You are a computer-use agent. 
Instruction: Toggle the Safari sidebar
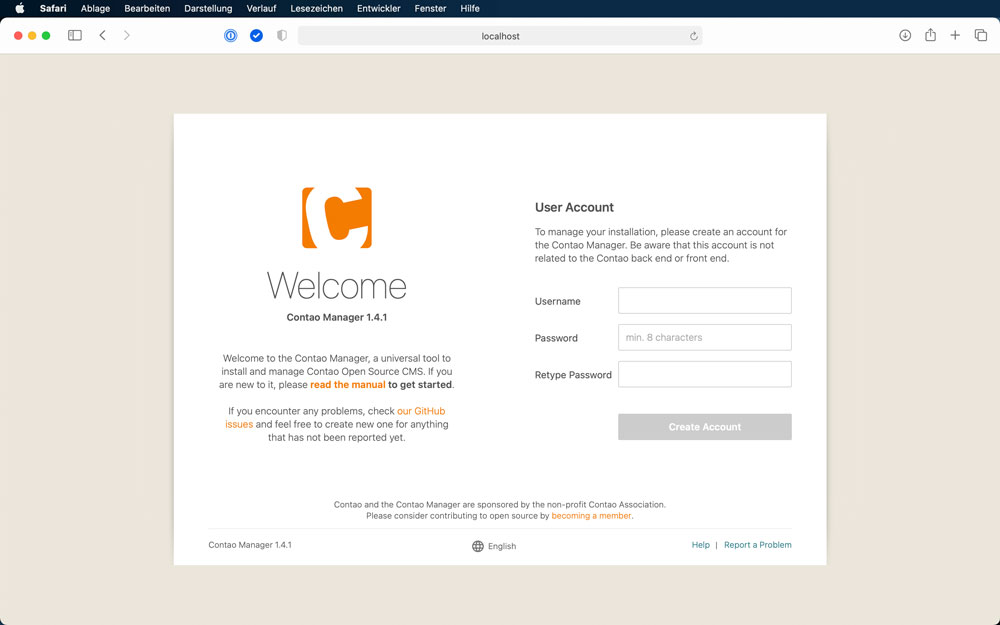click(x=75, y=36)
